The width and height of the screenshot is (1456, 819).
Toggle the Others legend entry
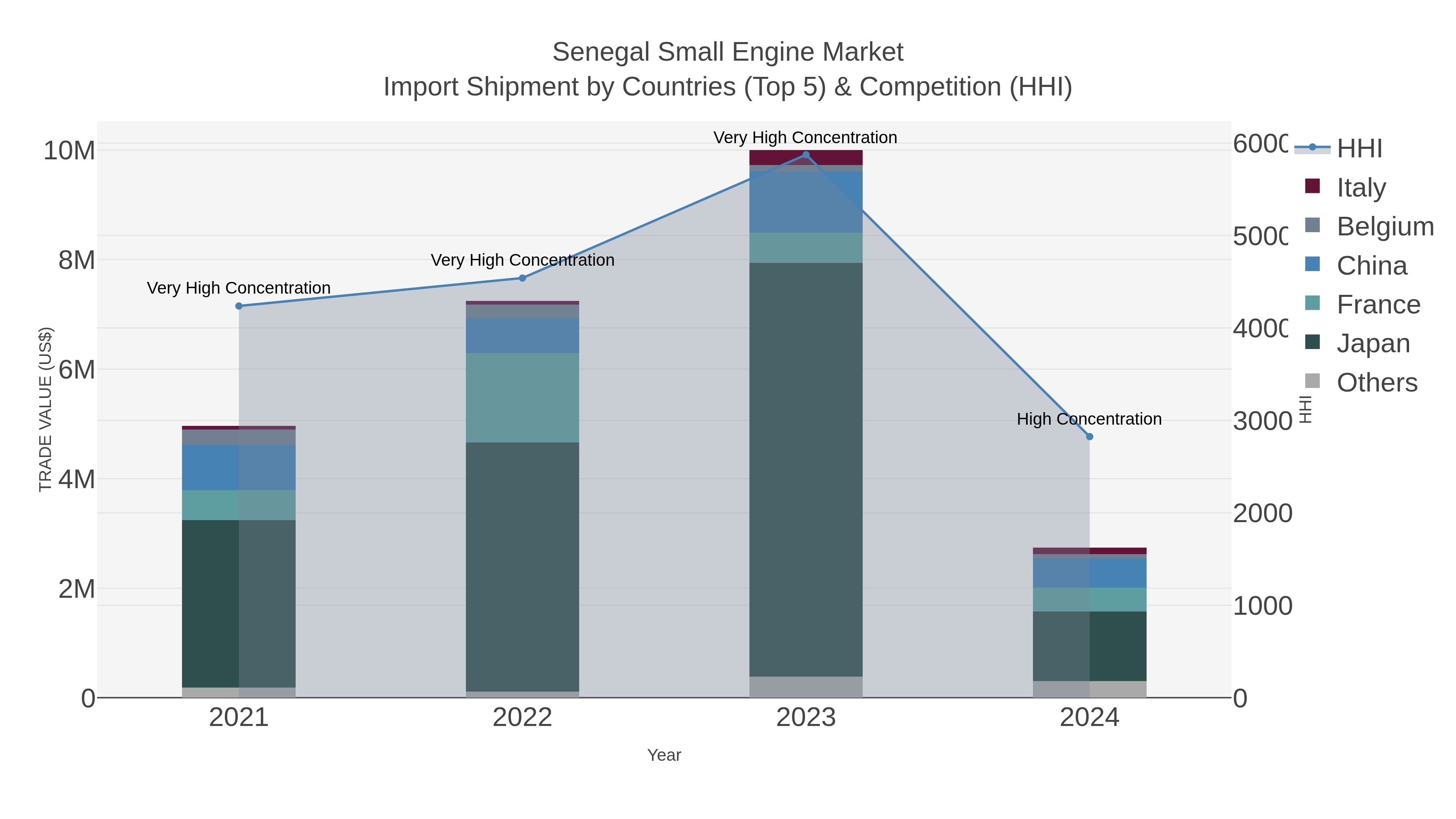click(1361, 382)
